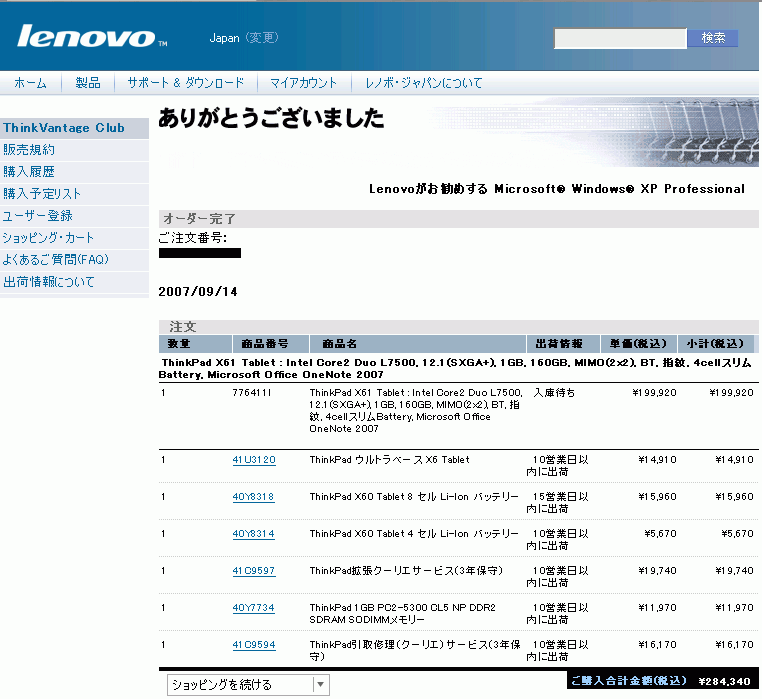Open product link 41U3120
Viewport: 762px width, 699px height.
254,460
